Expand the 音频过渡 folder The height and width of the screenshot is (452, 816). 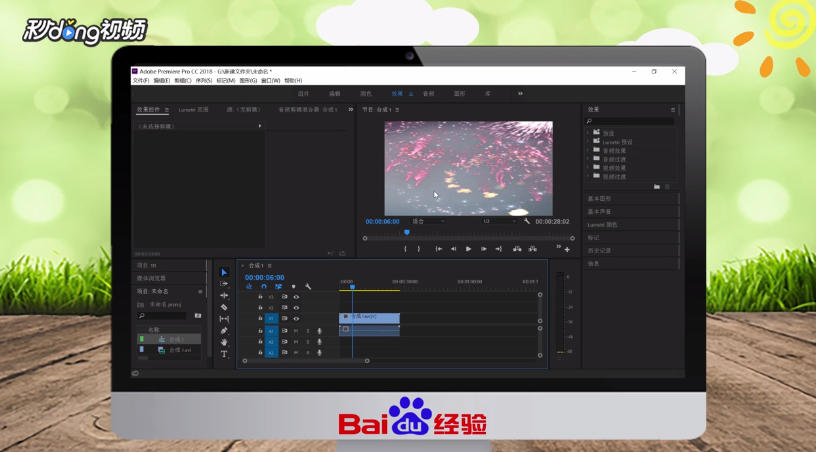point(588,159)
